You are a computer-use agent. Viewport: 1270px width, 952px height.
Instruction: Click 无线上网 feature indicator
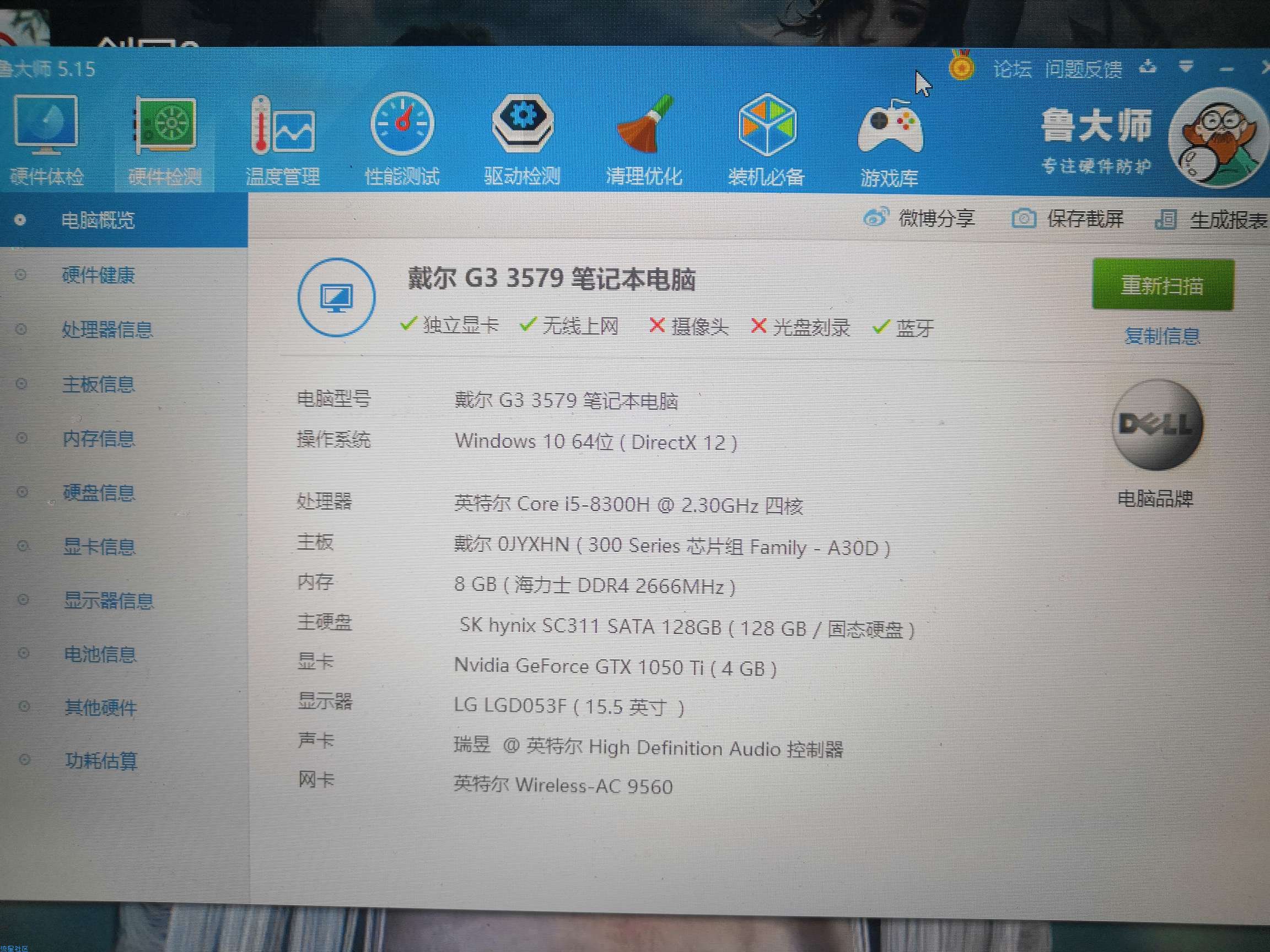click(569, 326)
